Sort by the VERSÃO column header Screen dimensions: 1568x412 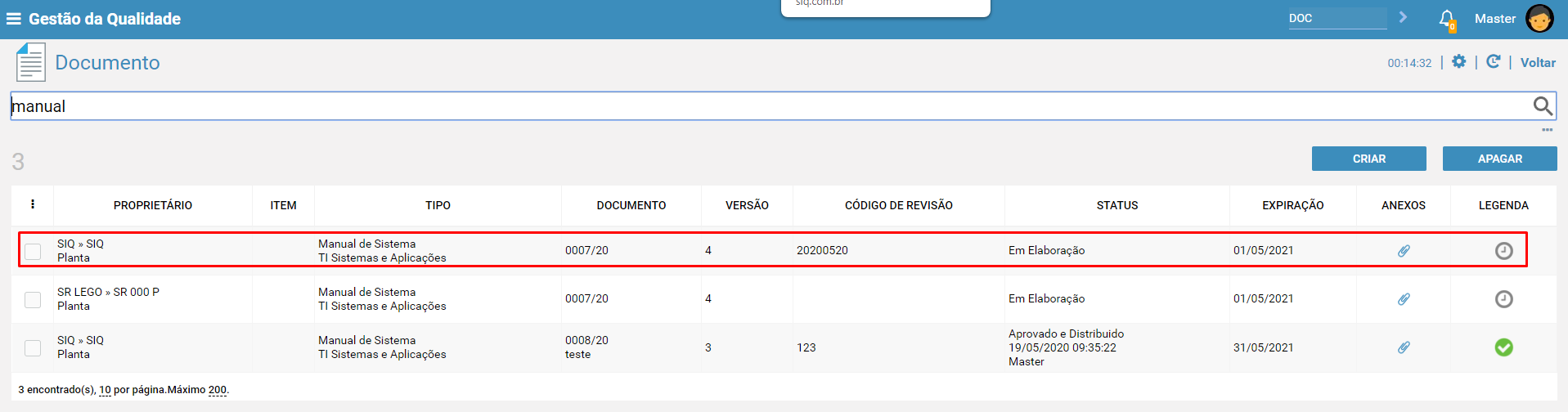coord(747,205)
